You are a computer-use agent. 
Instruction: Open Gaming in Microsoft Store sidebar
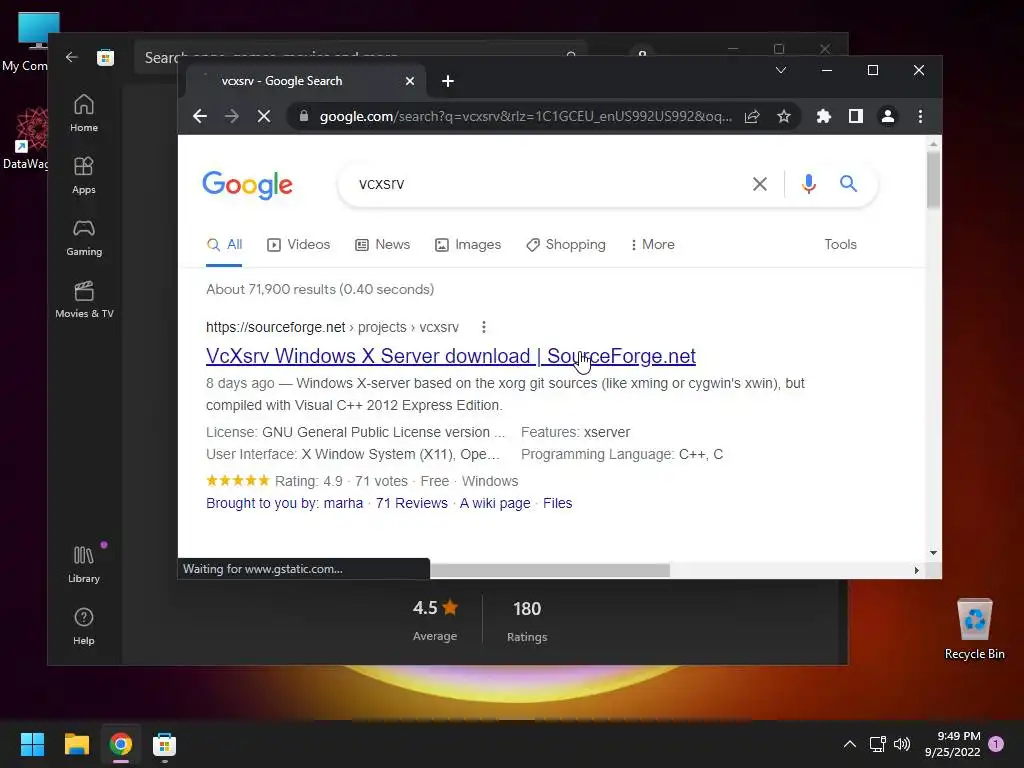pyautogui.click(x=84, y=238)
